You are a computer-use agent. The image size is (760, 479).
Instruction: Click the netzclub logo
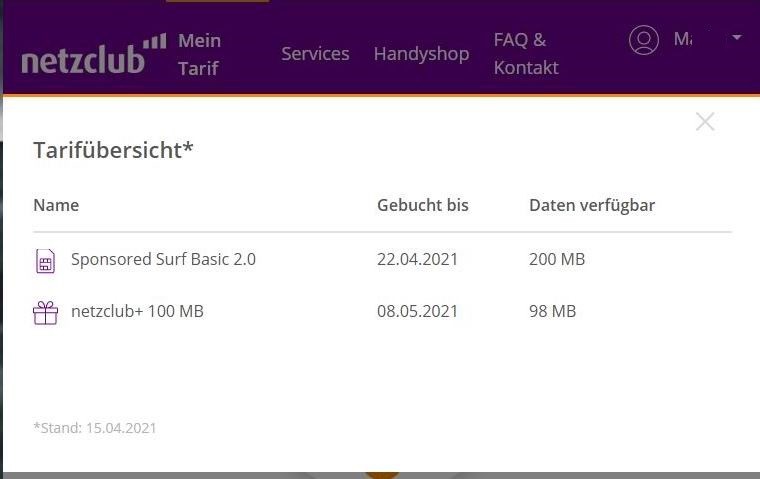point(94,55)
